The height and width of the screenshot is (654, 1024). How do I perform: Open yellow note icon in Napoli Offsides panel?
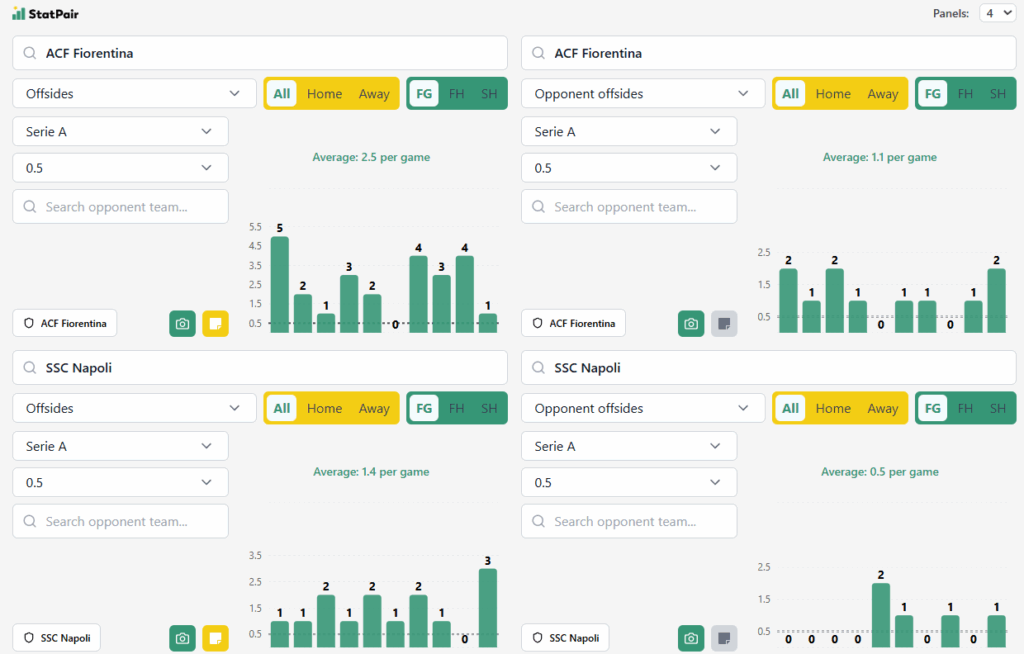[x=216, y=638]
